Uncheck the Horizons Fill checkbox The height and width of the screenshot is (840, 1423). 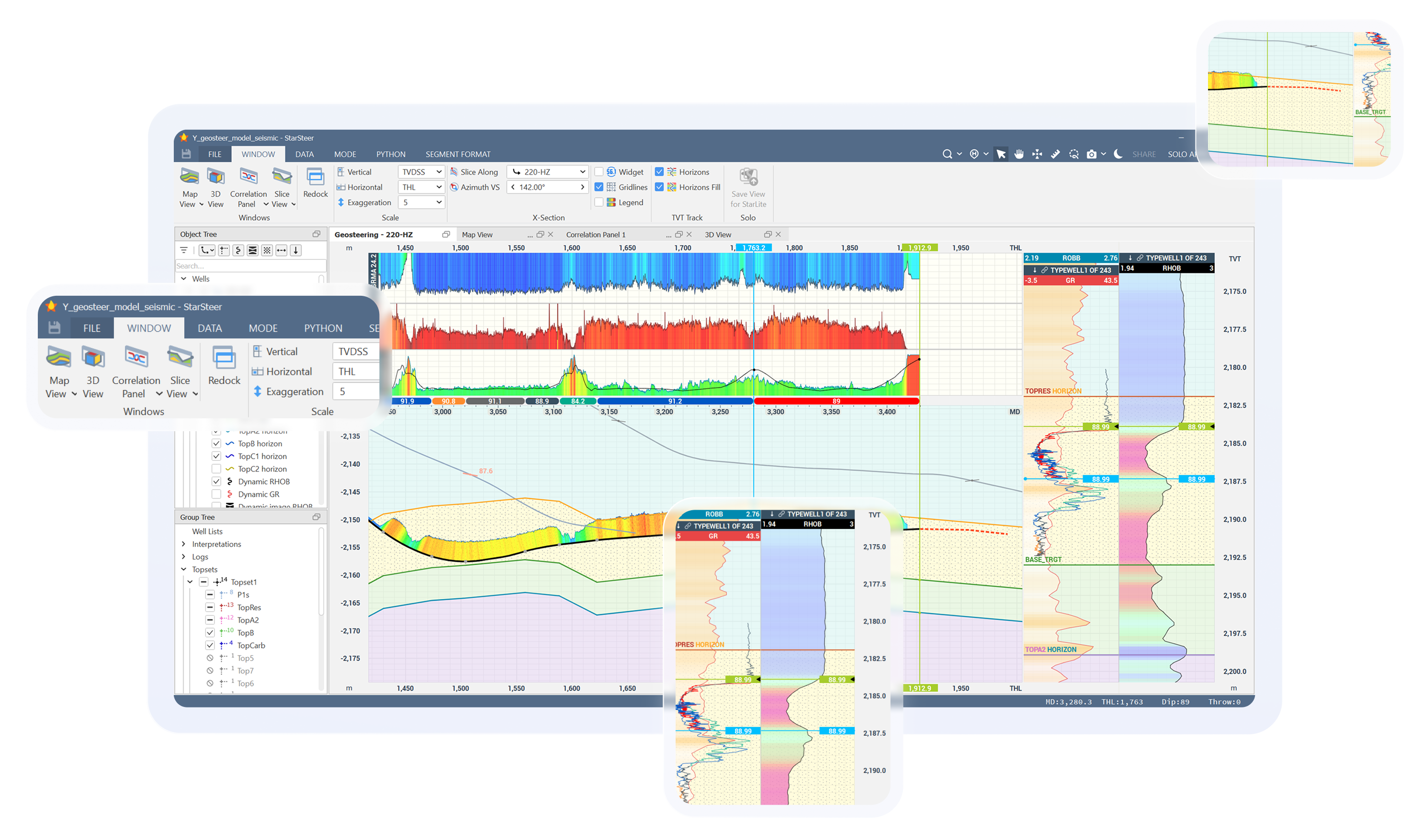(659, 187)
